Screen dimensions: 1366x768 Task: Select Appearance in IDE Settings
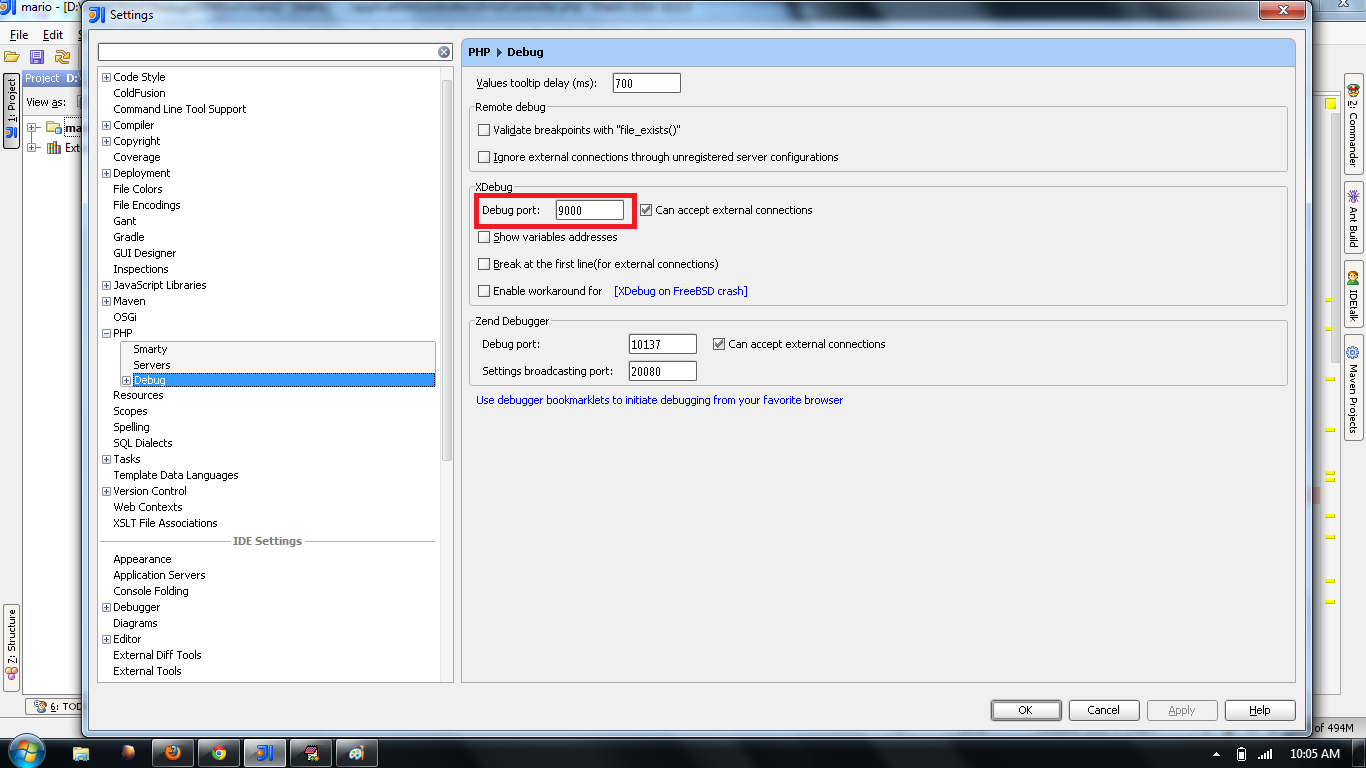[142, 559]
